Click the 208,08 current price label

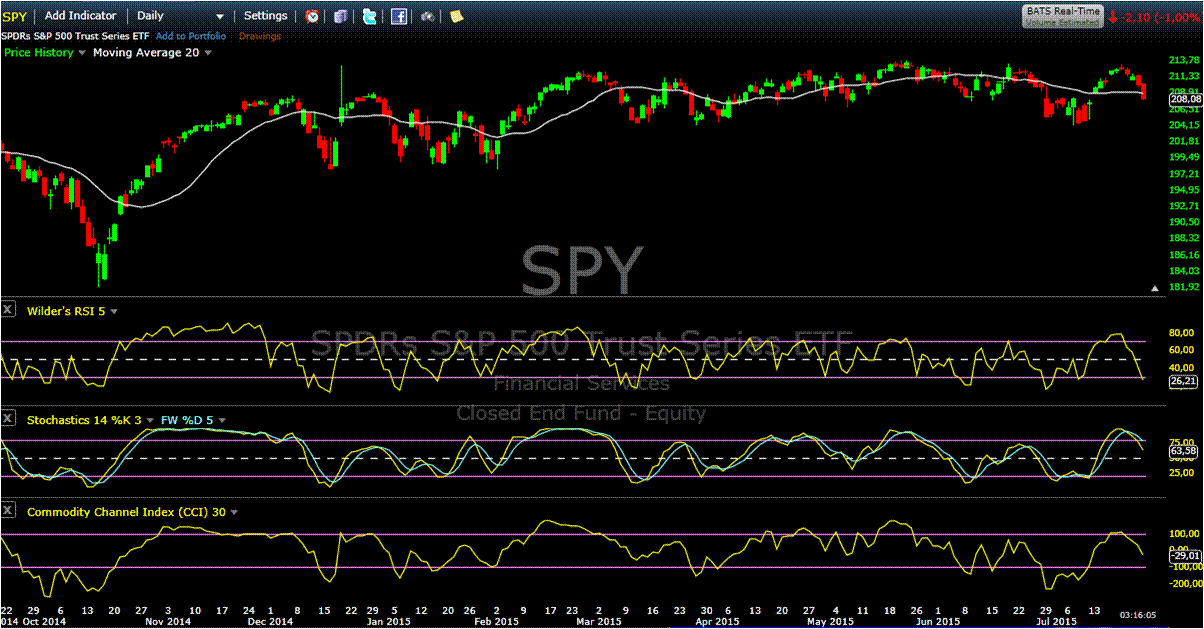pyautogui.click(x=1185, y=99)
